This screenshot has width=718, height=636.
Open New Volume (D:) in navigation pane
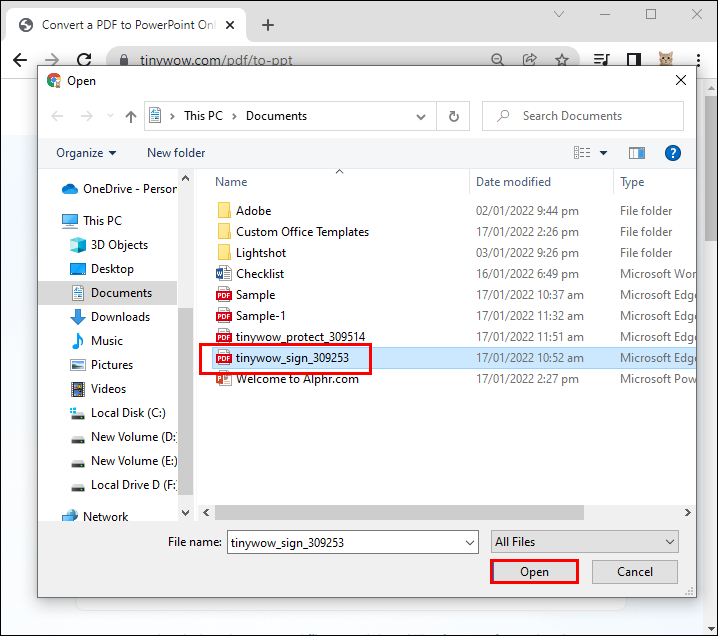(x=123, y=437)
